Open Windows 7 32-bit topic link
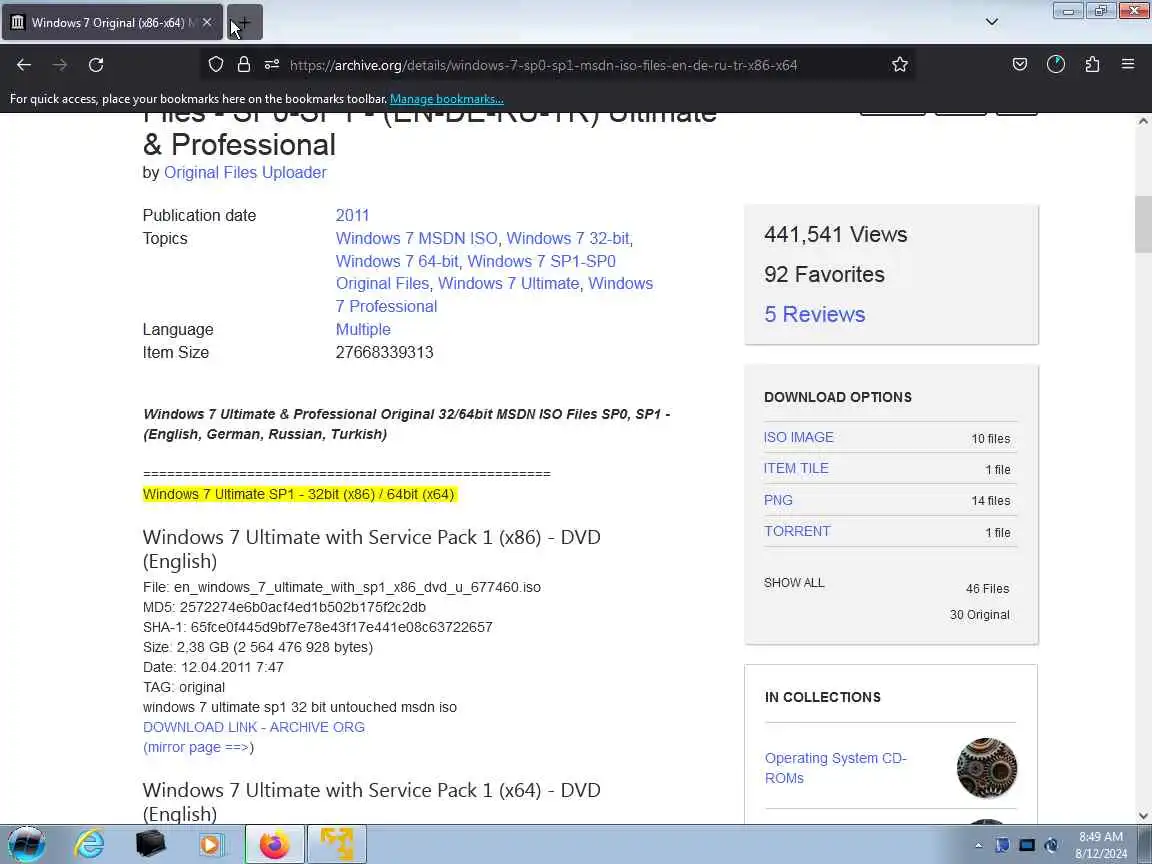 pyautogui.click(x=568, y=238)
